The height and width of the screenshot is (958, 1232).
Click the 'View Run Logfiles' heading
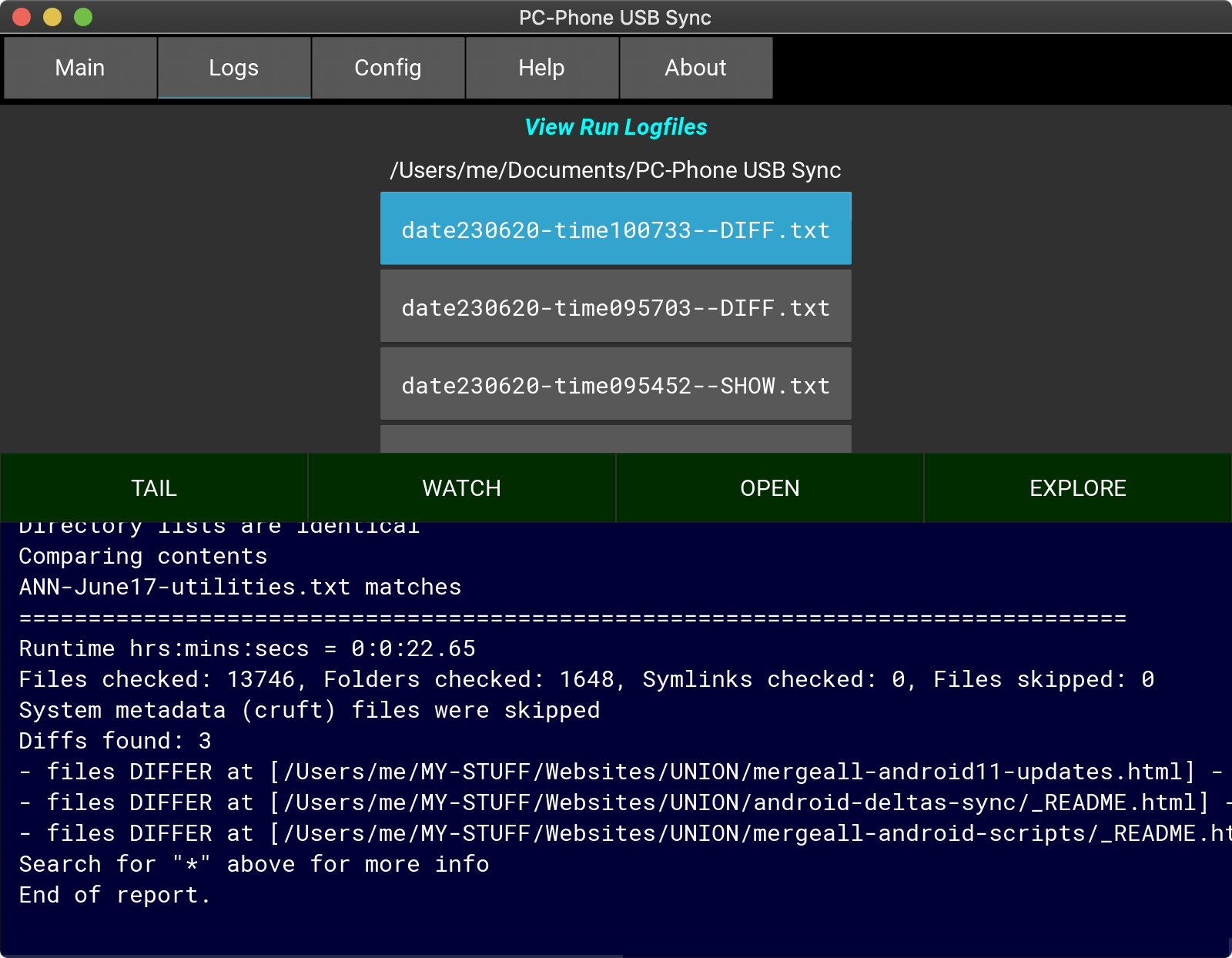(616, 127)
